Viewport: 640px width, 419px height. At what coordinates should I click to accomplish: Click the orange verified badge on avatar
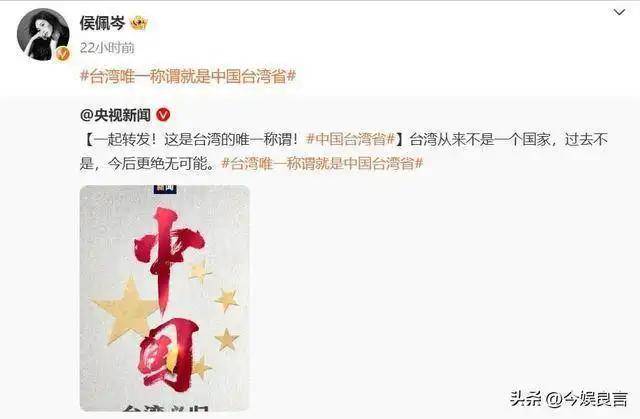tap(63, 53)
